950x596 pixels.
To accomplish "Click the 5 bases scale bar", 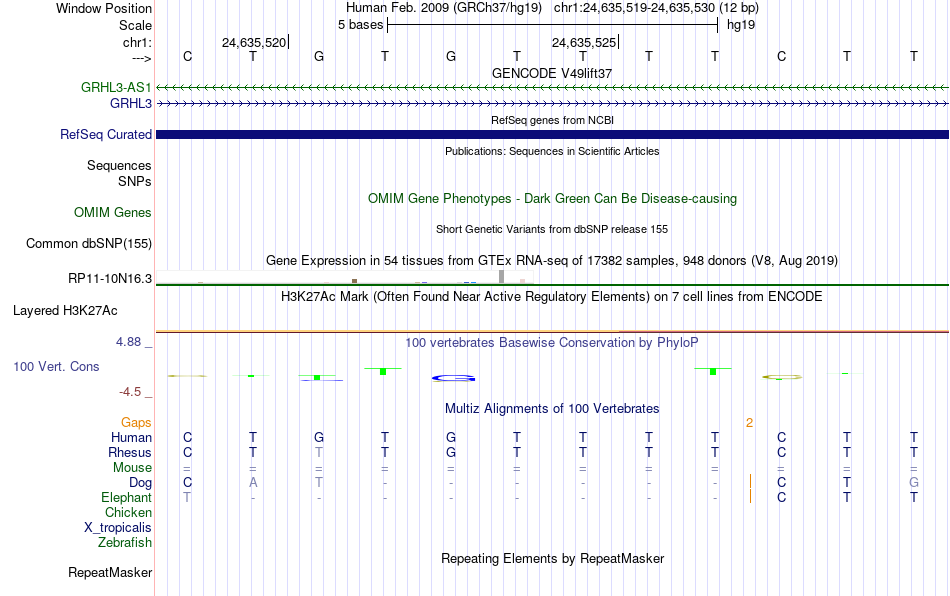I will 552,25.
